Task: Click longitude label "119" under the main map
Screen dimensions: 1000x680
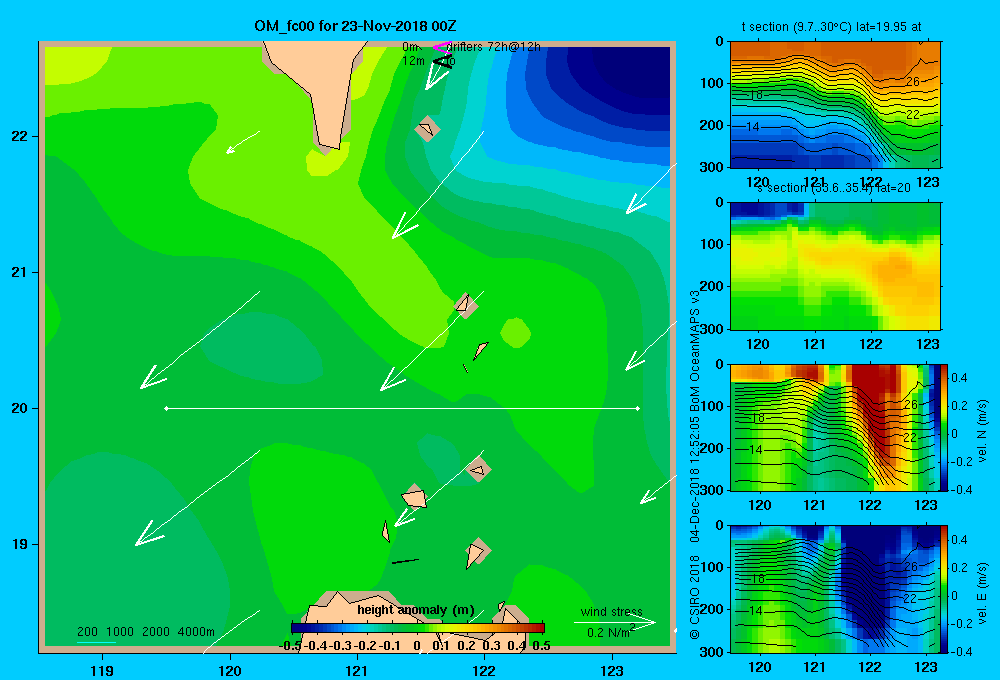Action: [102, 670]
